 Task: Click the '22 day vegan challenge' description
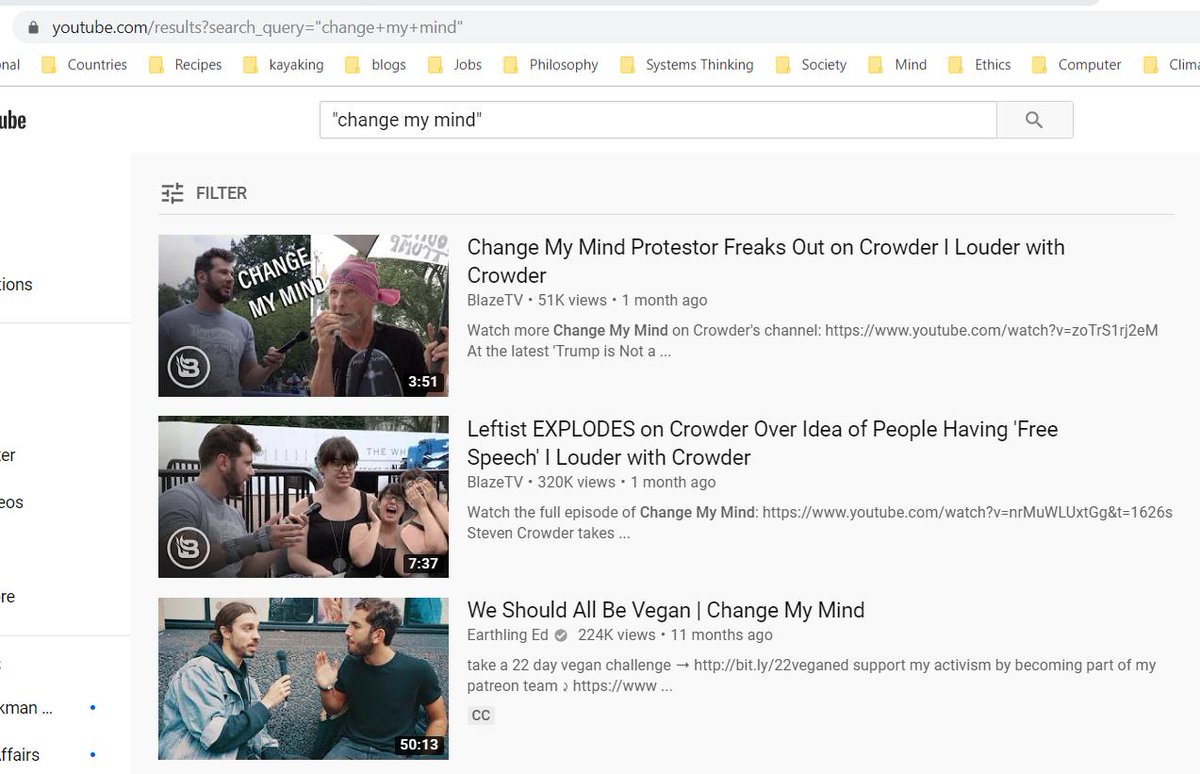click(811, 675)
